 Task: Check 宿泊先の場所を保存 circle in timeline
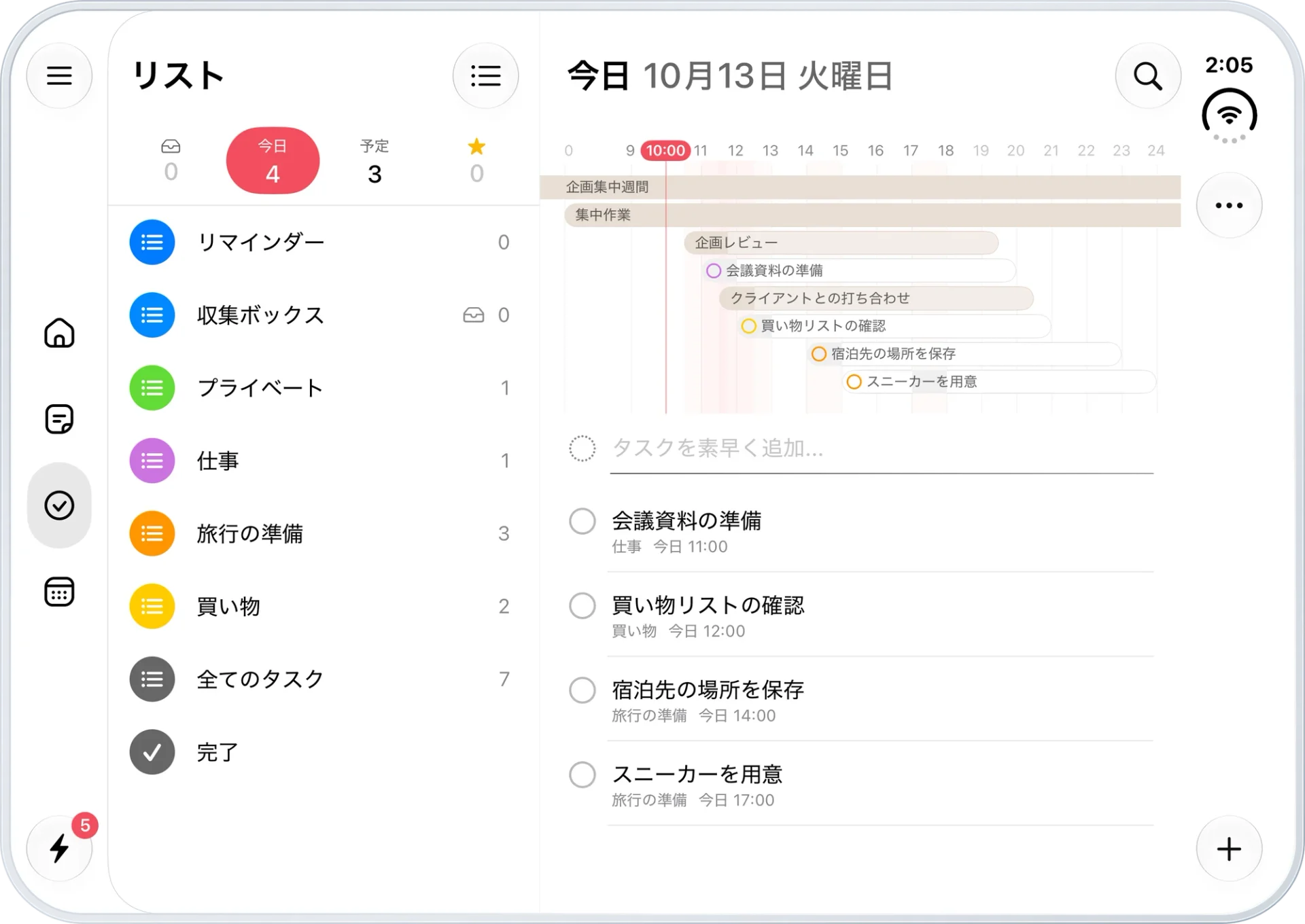coord(819,354)
